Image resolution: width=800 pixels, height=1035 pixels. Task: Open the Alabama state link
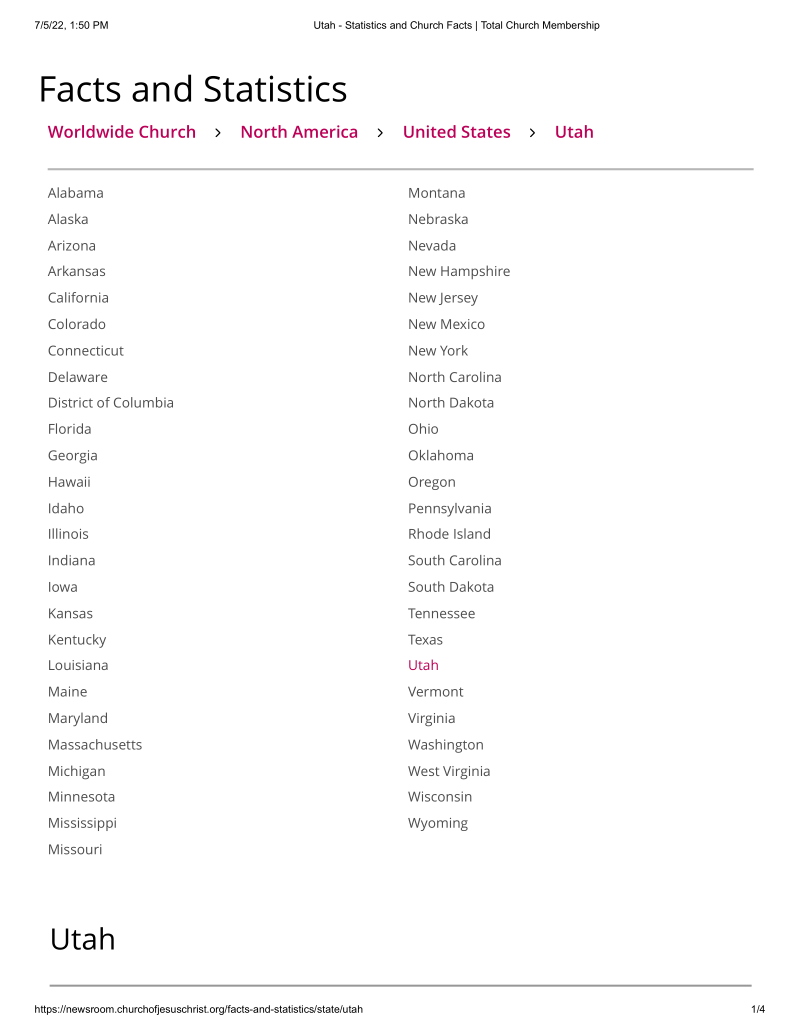click(76, 193)
